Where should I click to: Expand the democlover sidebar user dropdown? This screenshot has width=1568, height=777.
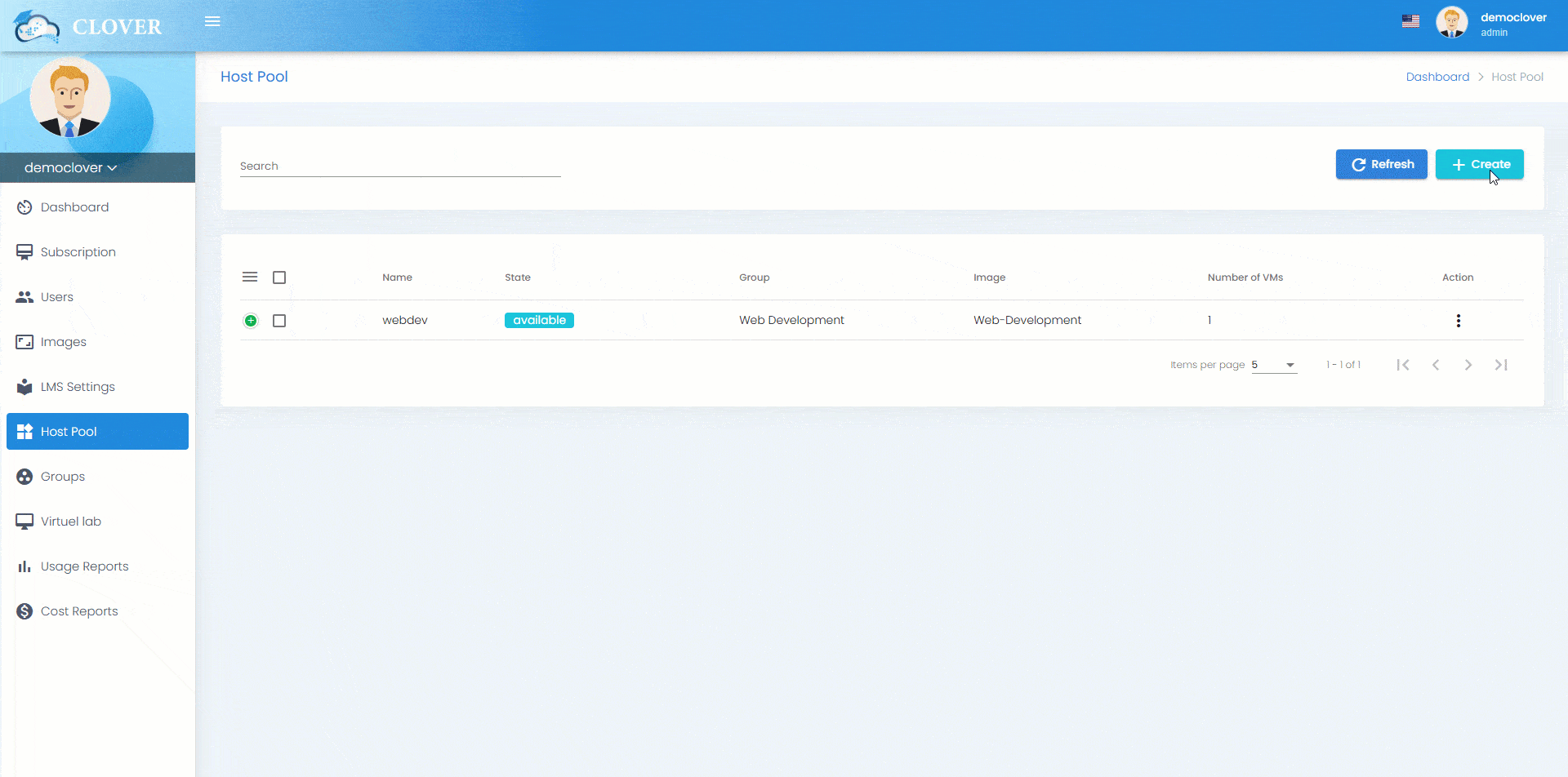[71, 167]
